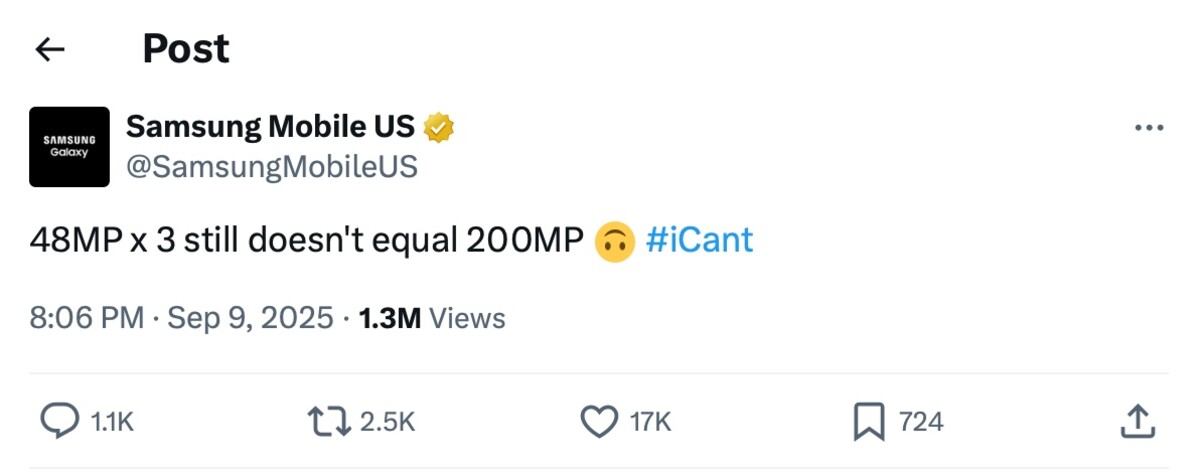
Task: Click the 1.1K replies count
Action: click(x=112, y=422)
